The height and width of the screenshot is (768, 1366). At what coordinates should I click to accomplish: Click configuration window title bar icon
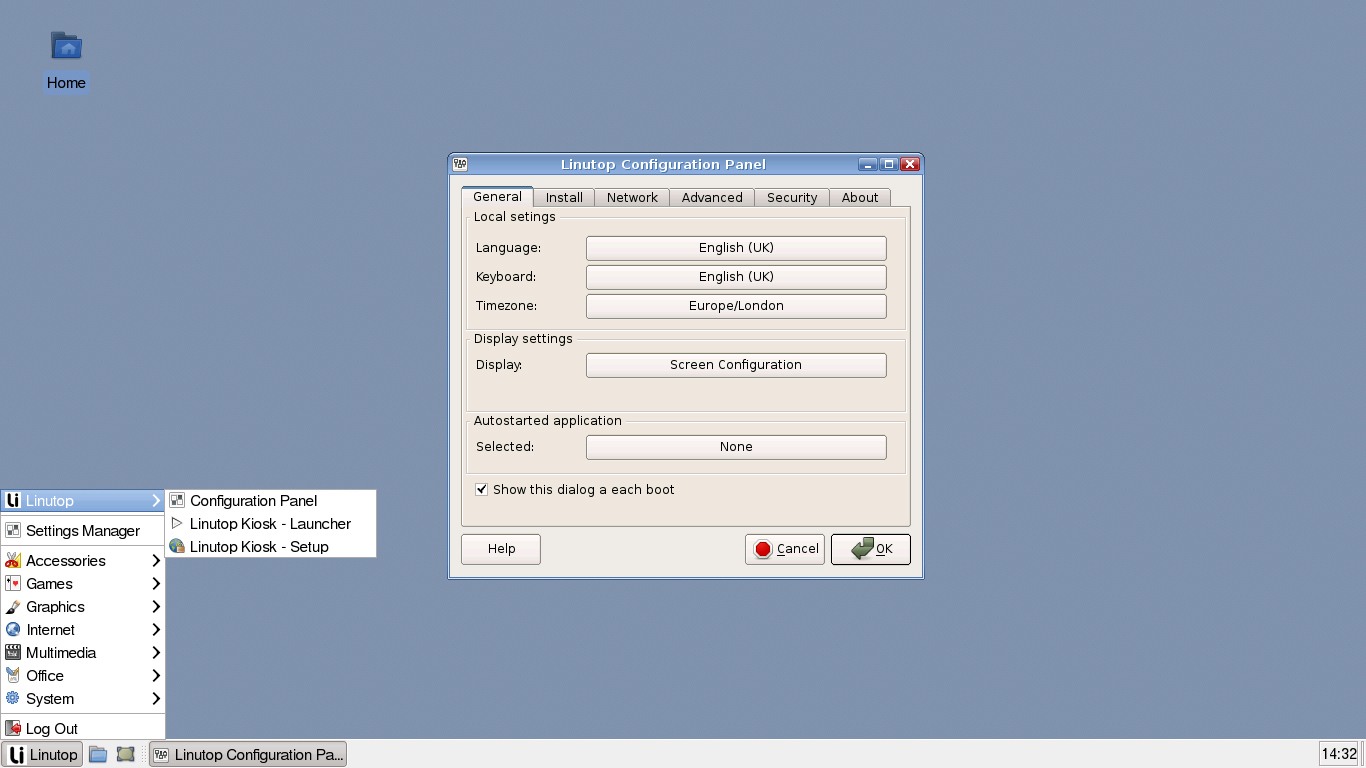460,164
